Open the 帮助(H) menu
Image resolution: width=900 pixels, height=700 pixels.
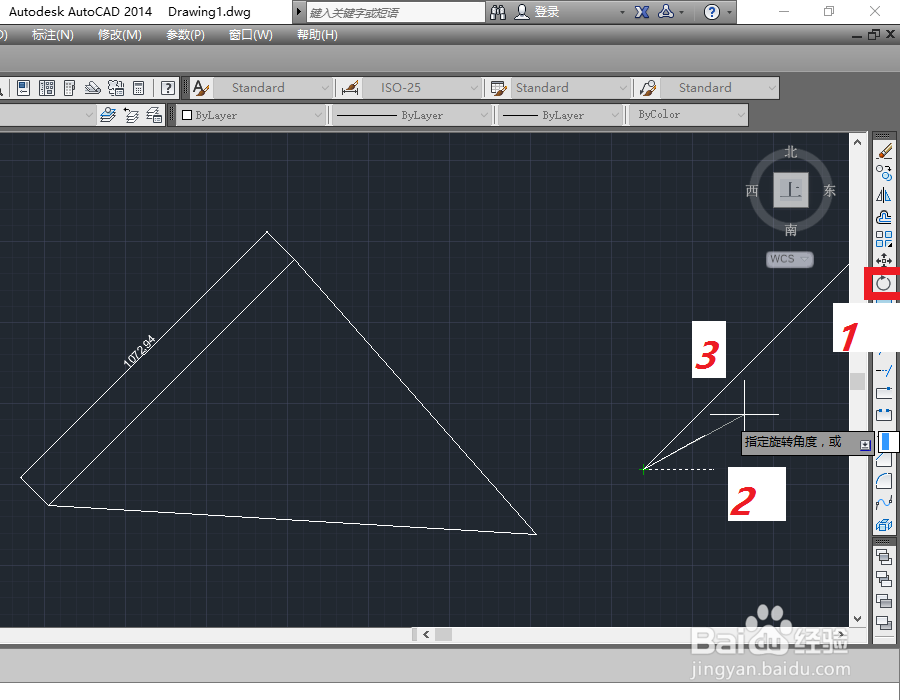coord(317,35)
